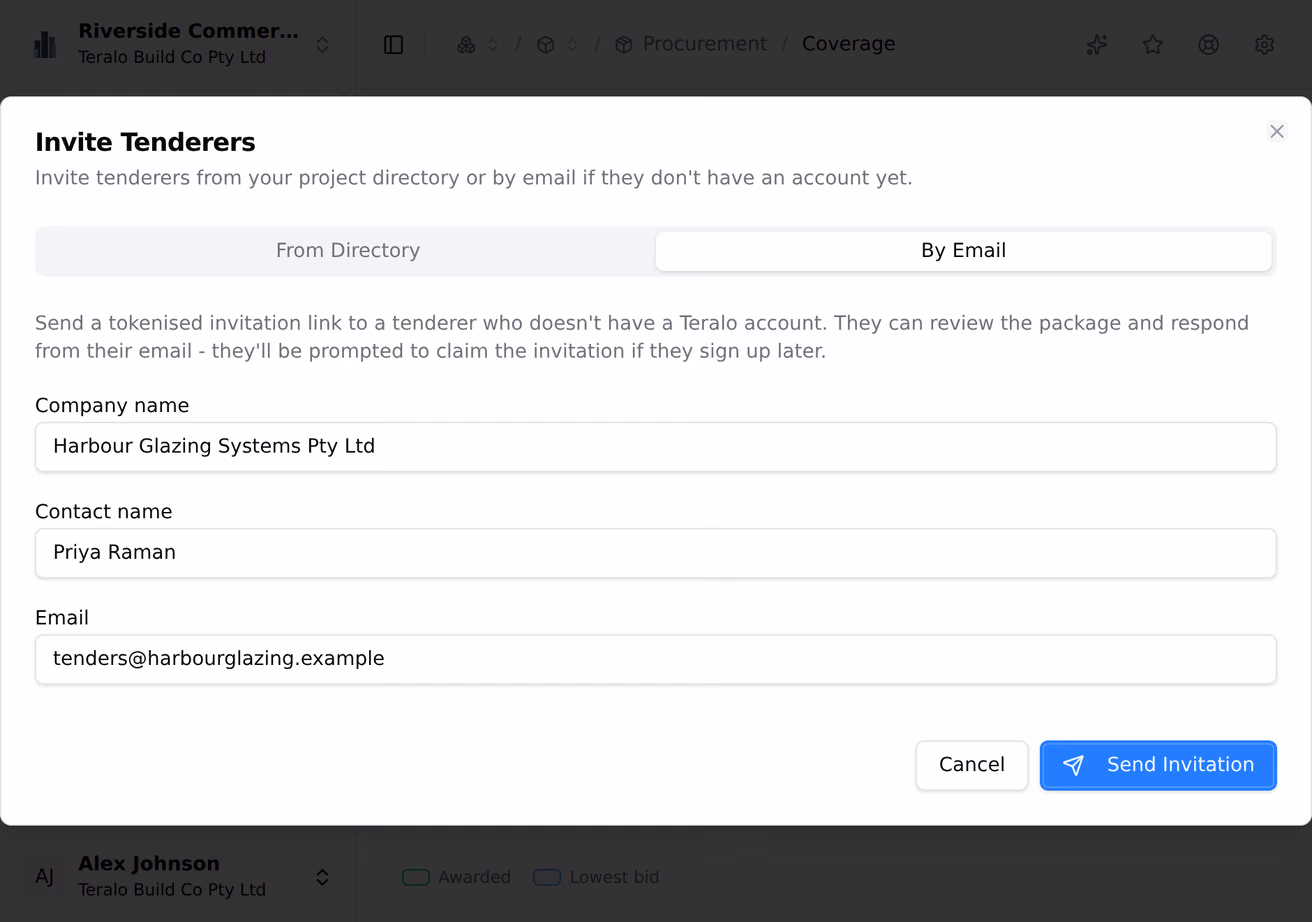This screenshot has height=922, width=1312.
Task: Toggle the sidebar panel icon
Action: (394, 45)
